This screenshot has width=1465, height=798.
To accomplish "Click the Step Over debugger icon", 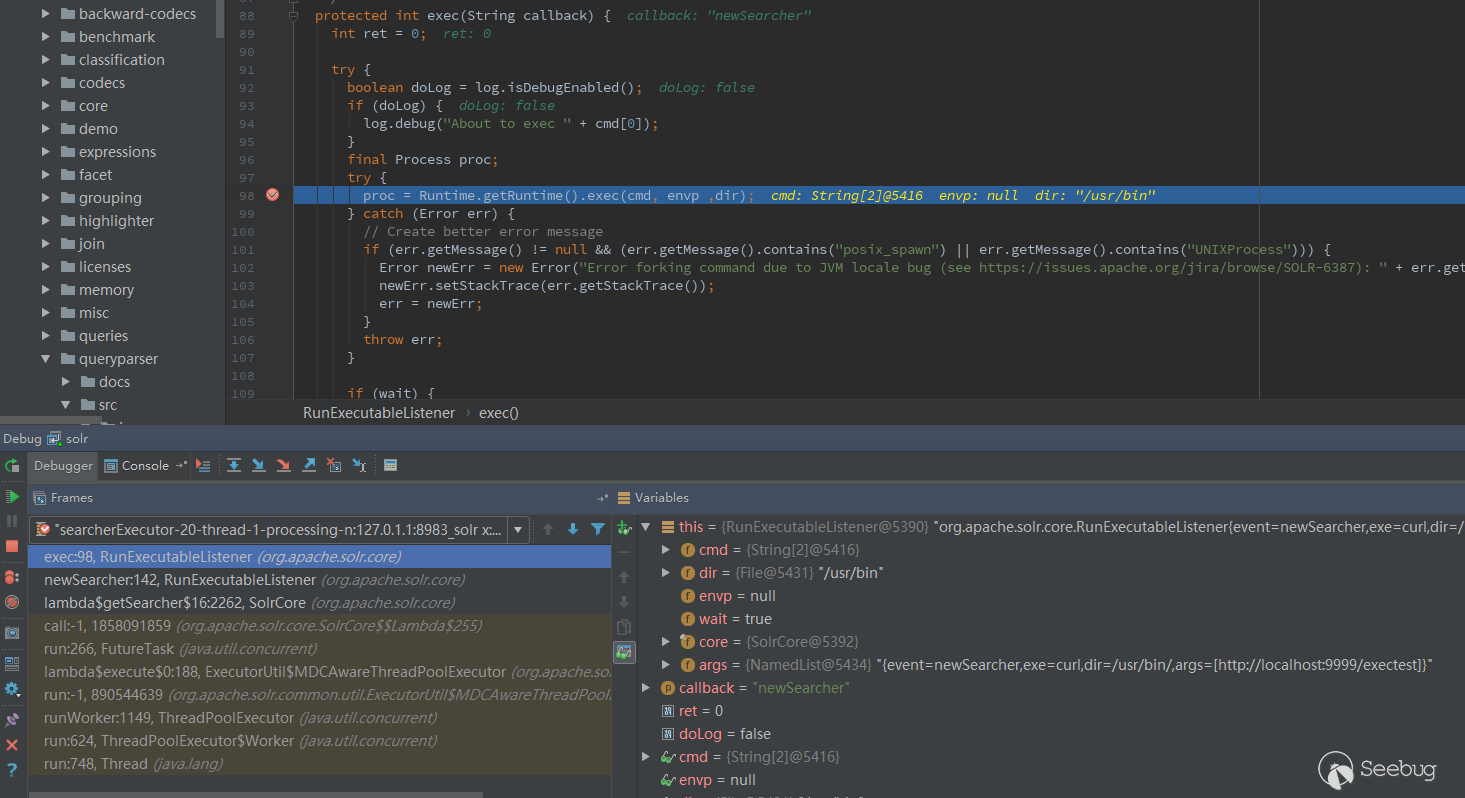I will pyautogui.click(x=234, y=466).
